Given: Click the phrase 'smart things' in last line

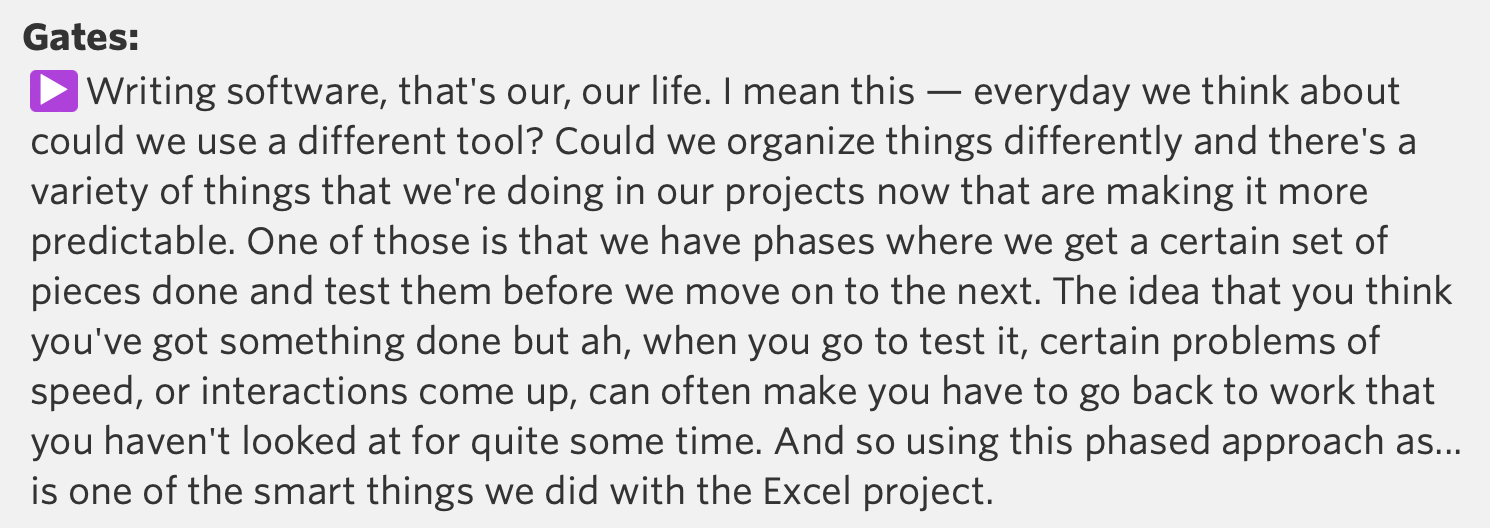Looking at the screenshot, I should 278,493.
